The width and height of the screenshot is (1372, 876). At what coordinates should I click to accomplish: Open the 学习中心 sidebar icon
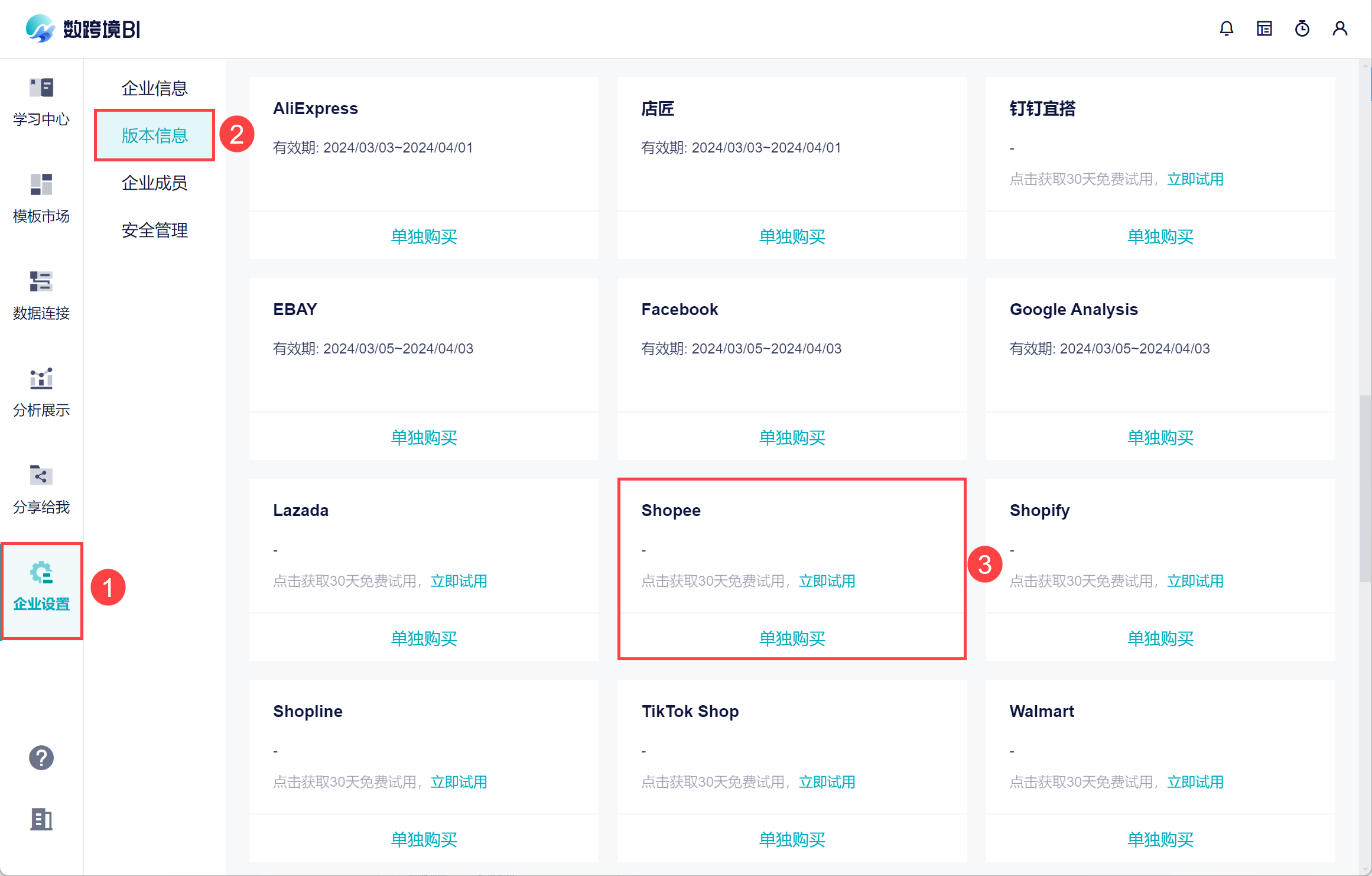(x=41, y=102)
